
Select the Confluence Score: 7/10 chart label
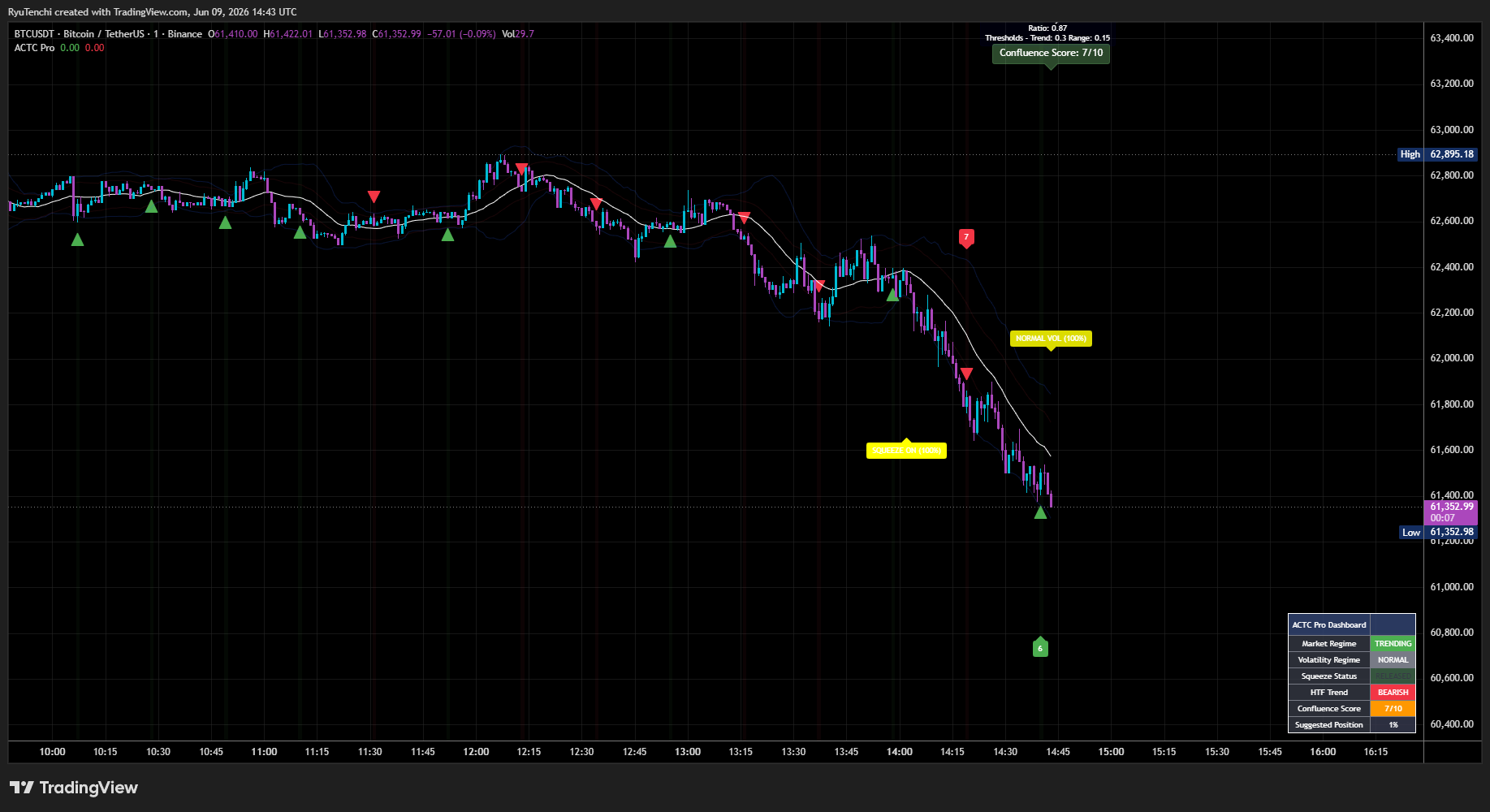tap(1051, 53)
